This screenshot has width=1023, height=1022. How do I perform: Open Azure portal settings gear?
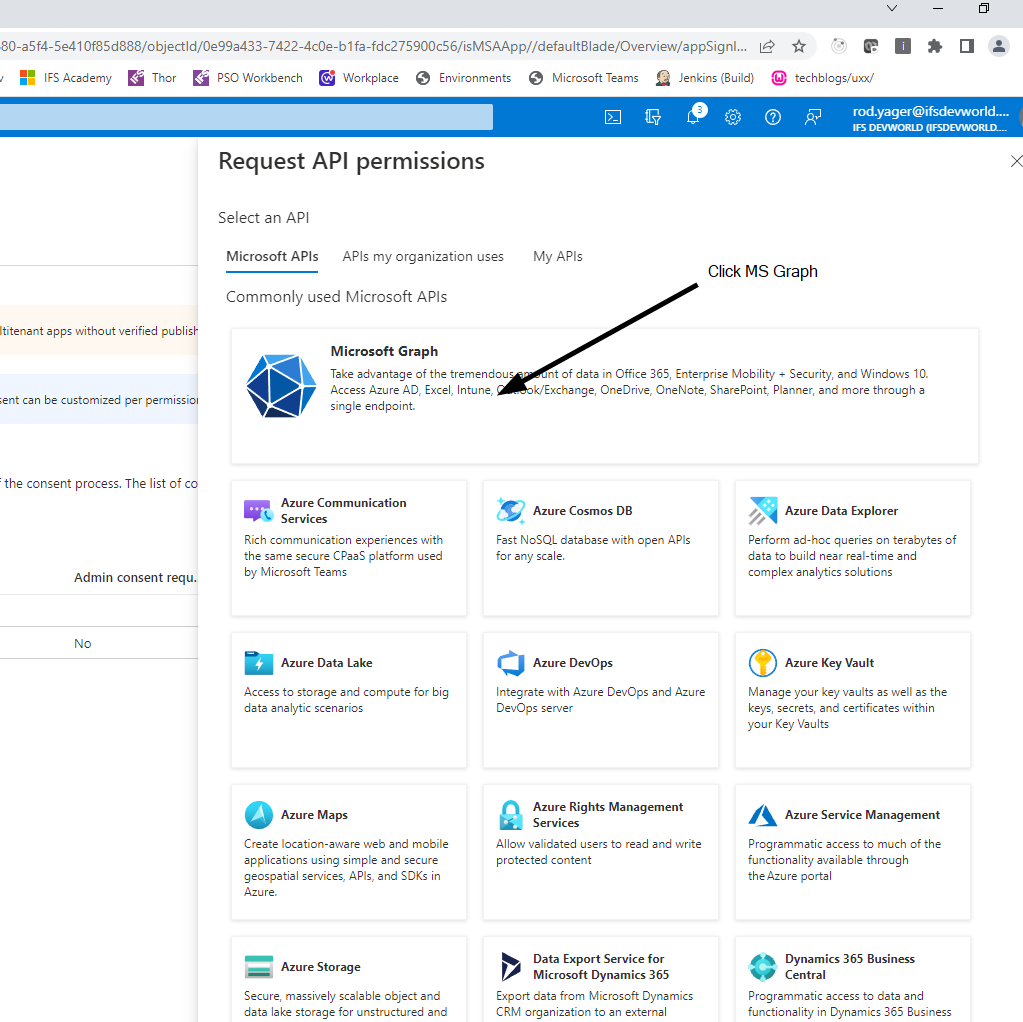[x=733, y=117]
